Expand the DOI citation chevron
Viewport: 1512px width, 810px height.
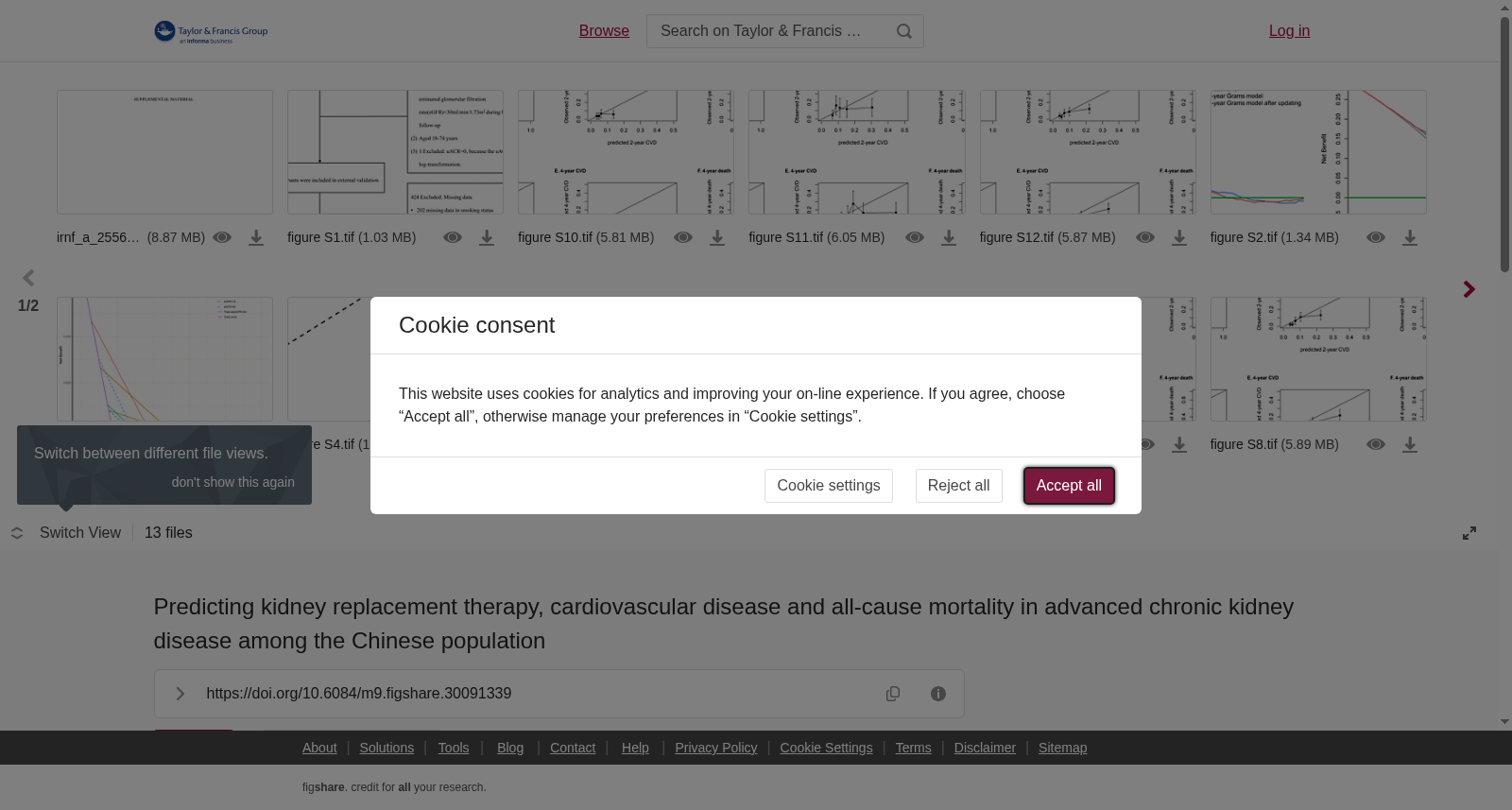click(180, 694)
